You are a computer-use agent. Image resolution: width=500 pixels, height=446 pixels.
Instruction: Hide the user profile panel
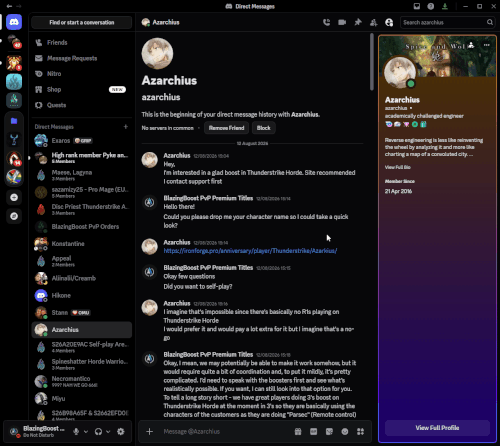389,22
